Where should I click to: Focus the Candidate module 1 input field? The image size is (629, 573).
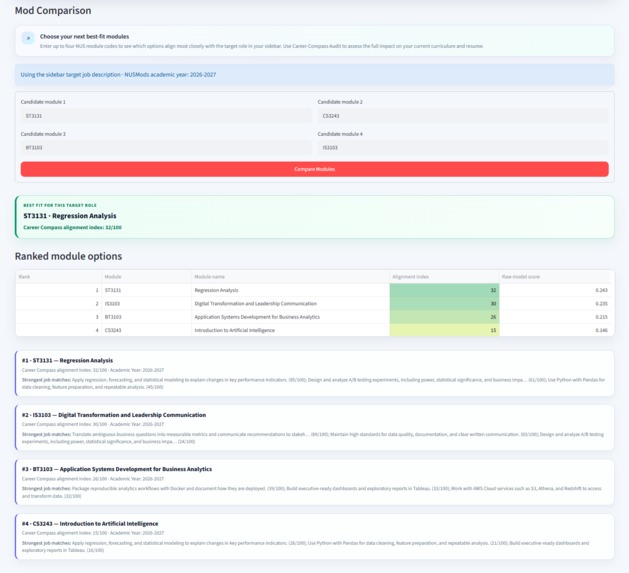tap(166, 116)
